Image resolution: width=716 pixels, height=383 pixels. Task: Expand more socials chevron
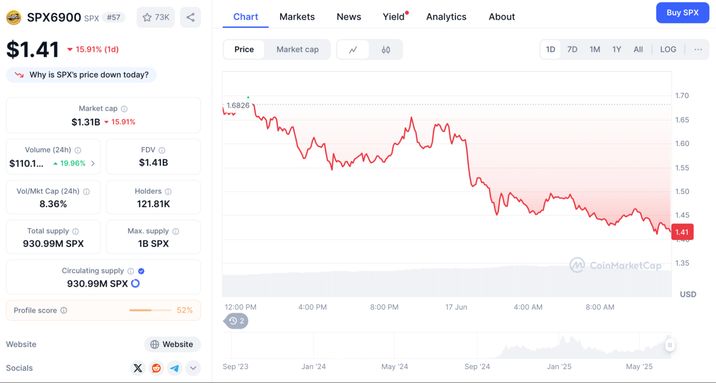[193, 368]
